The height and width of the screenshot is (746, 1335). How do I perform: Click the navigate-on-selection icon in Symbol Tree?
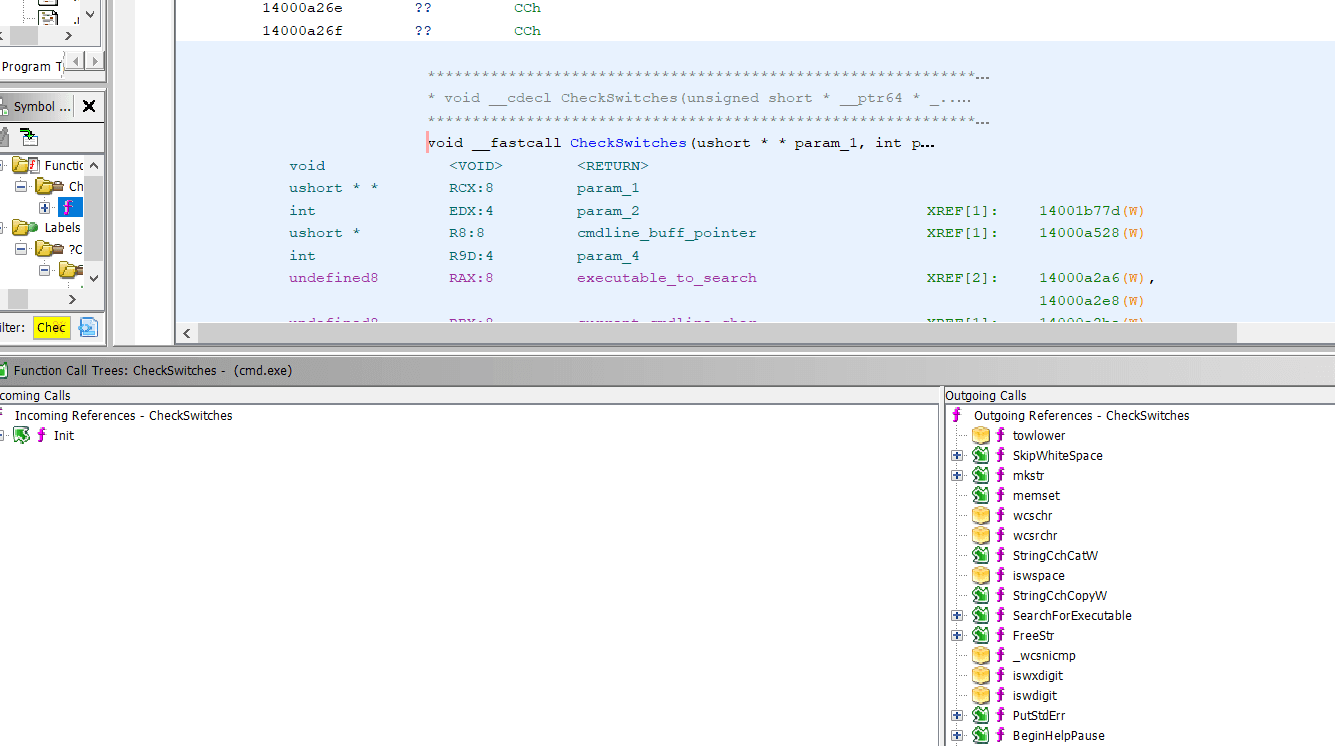pos(29,137)
